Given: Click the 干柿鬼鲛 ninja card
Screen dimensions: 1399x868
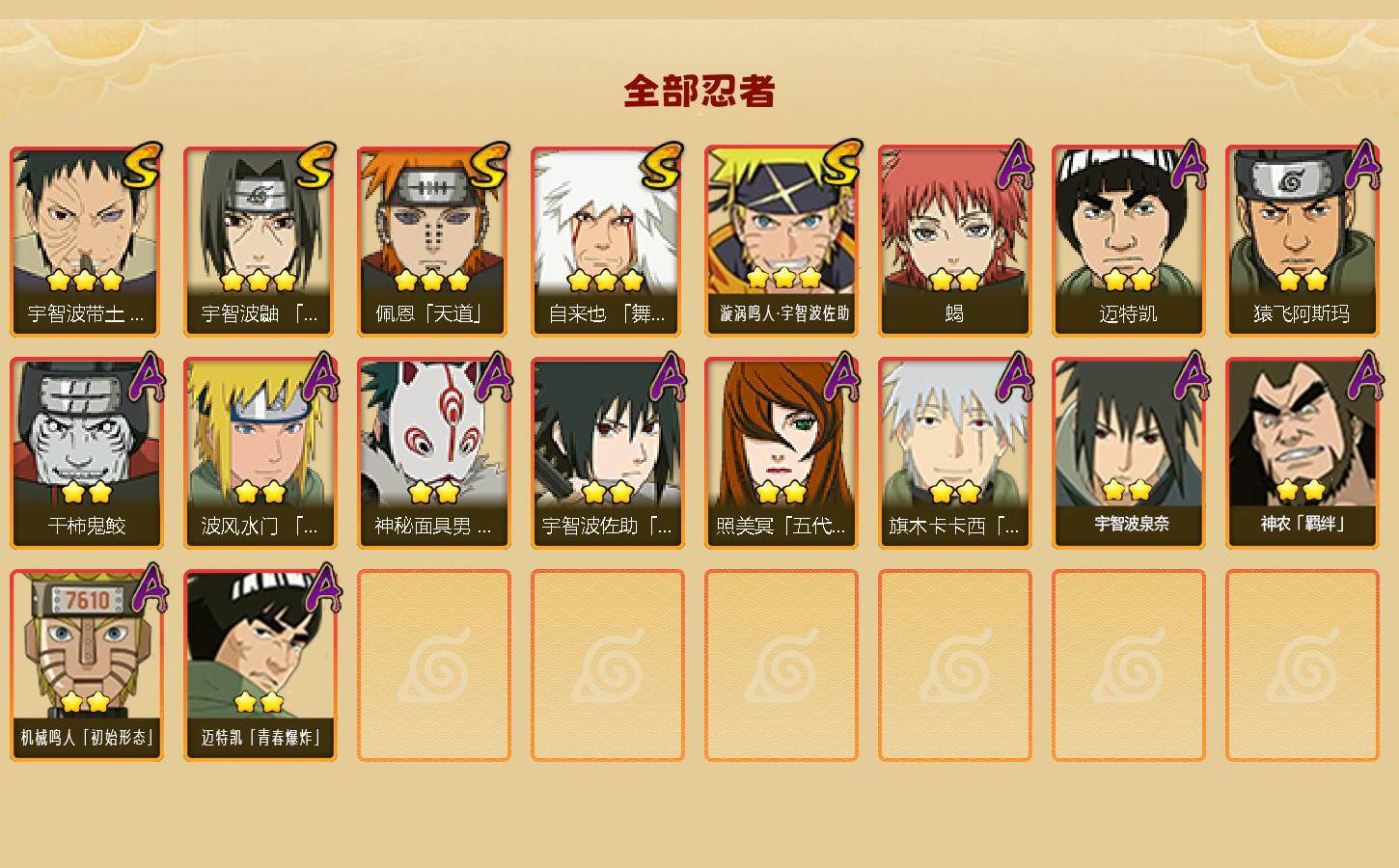Looking at the screenshot, I should pyautogui.click(x=86, y=453).
